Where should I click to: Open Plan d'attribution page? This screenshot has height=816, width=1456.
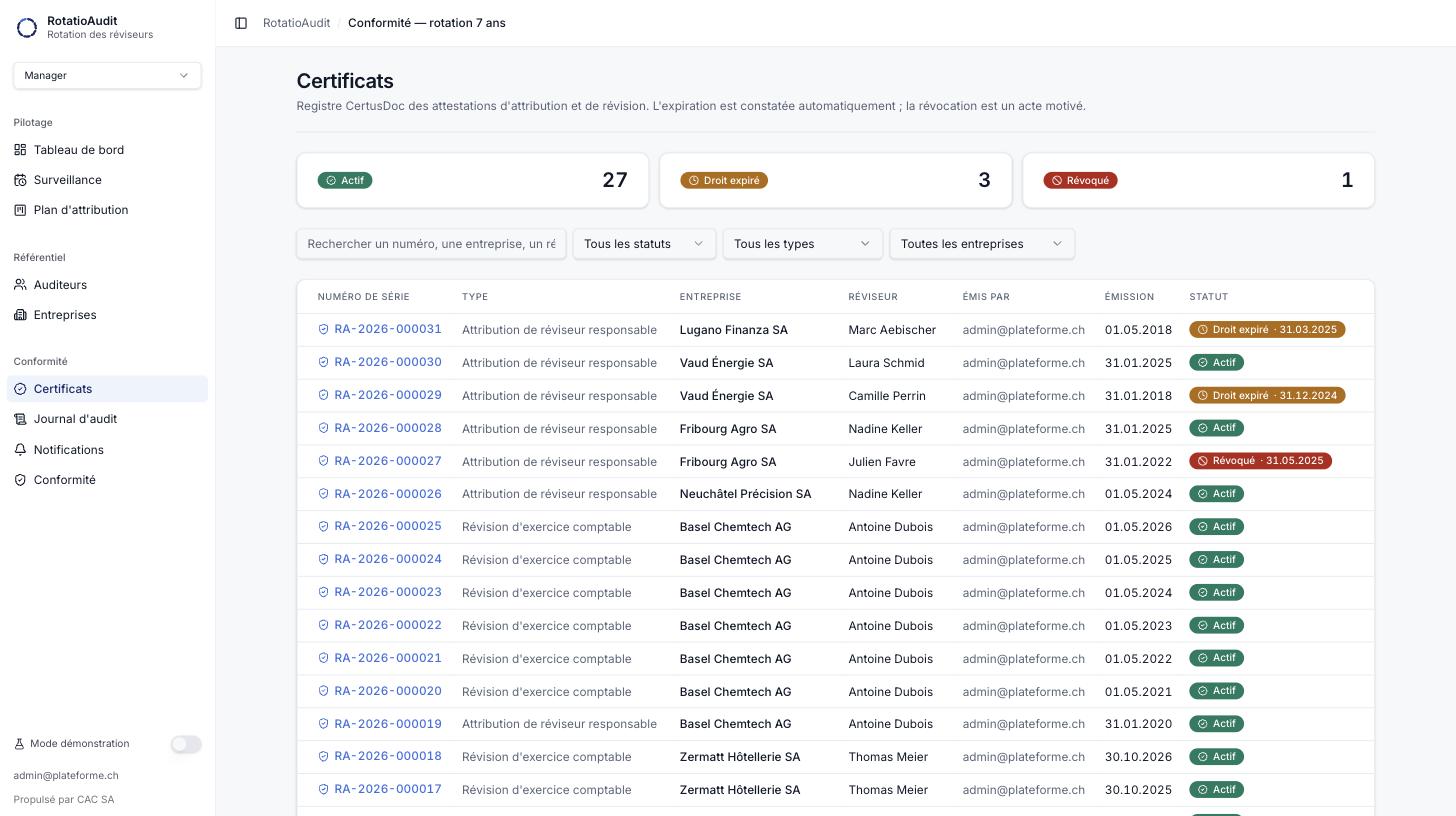point(107,210)
